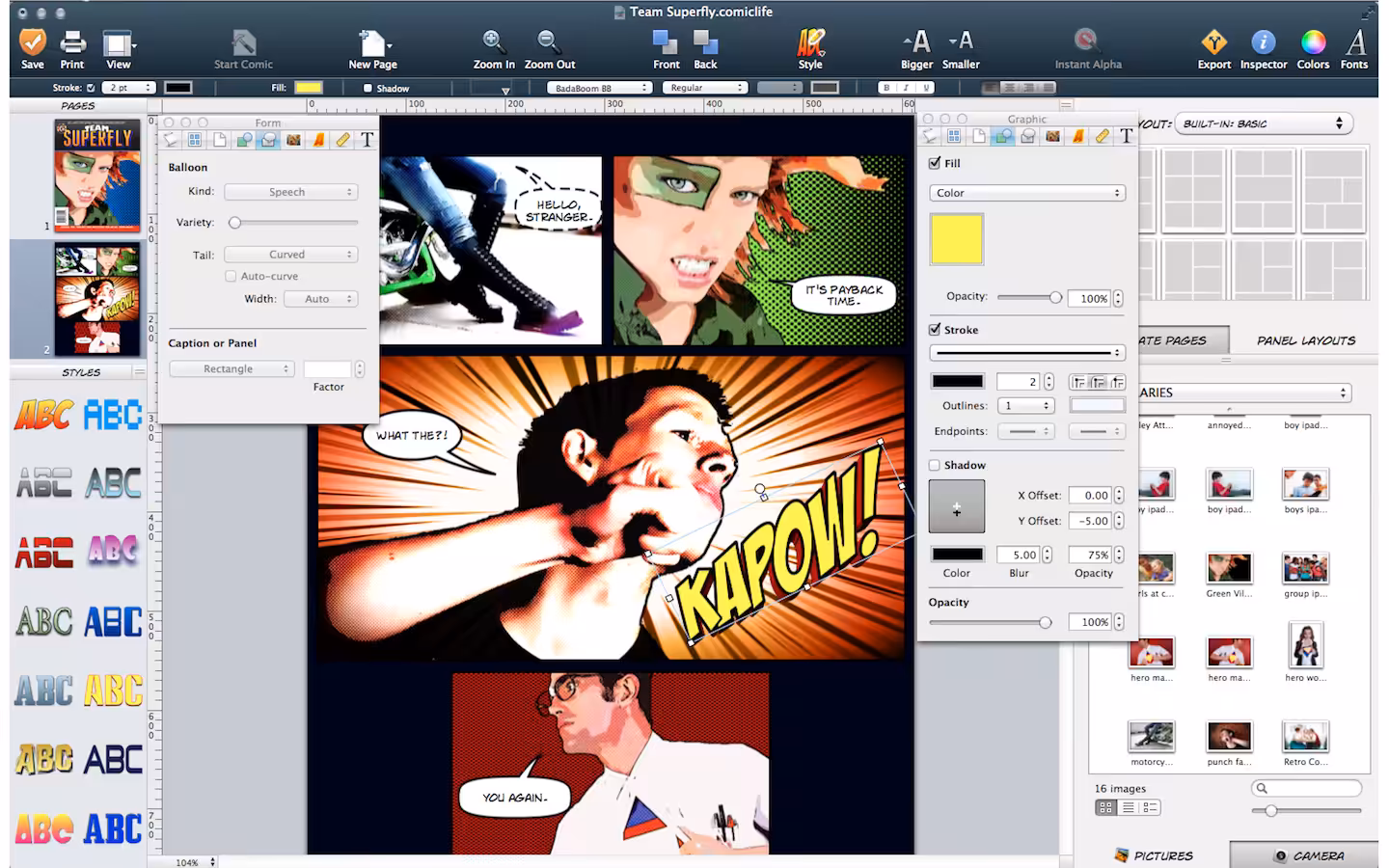Screen dimensions: 1389x868
Task: Open the Outlines count dropdown
Action: click(1026, 406)
